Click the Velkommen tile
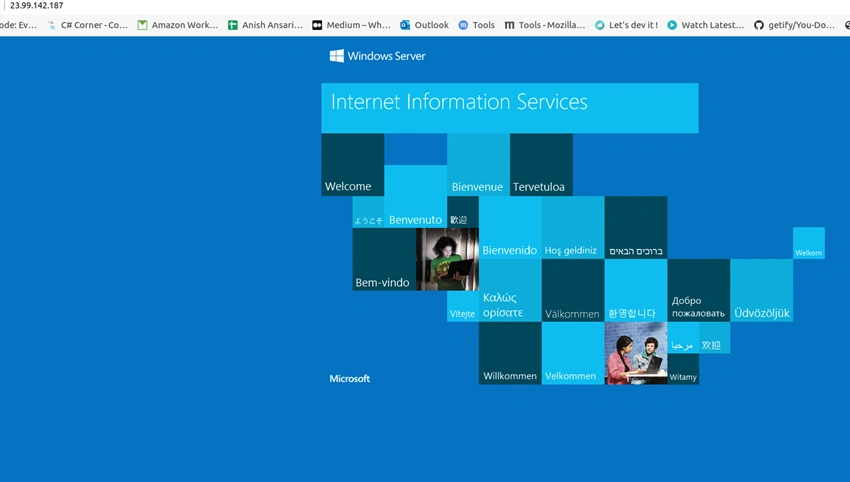 (x=572, y=354)
